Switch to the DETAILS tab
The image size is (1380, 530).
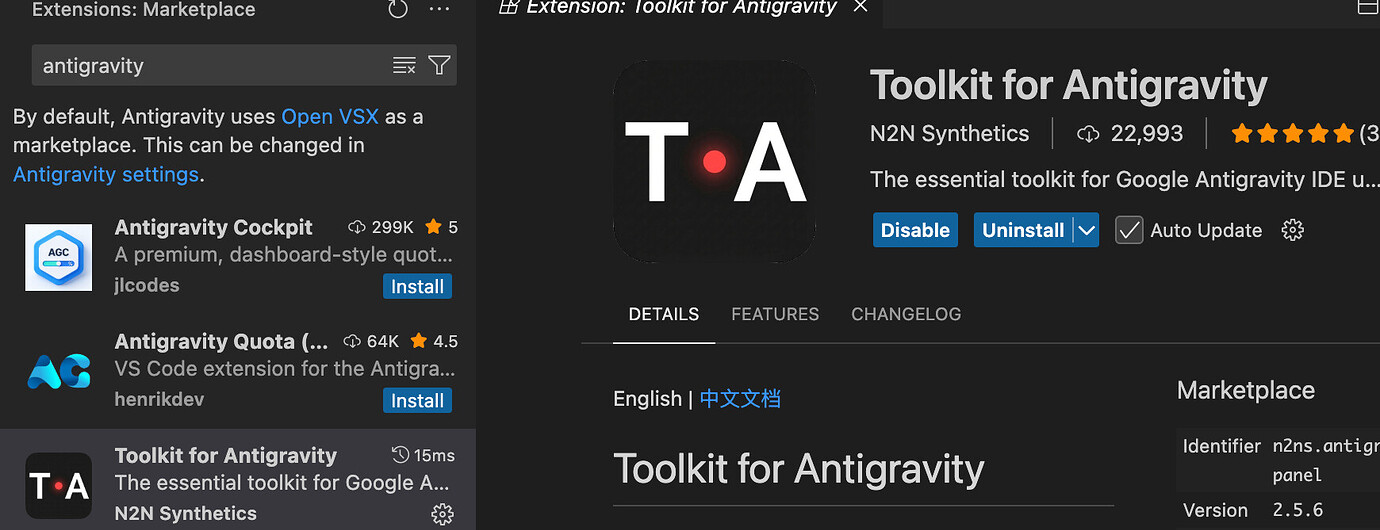coord(664,314)
